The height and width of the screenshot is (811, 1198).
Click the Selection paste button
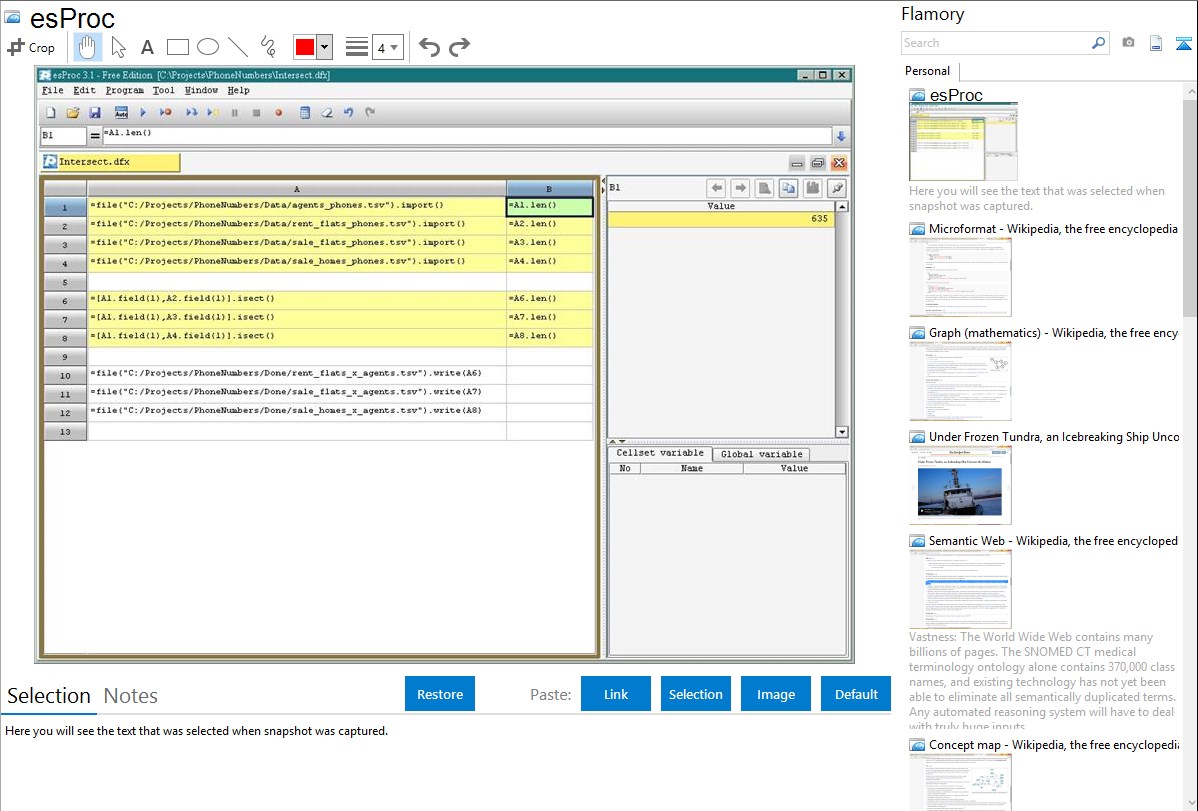point(695,694)
